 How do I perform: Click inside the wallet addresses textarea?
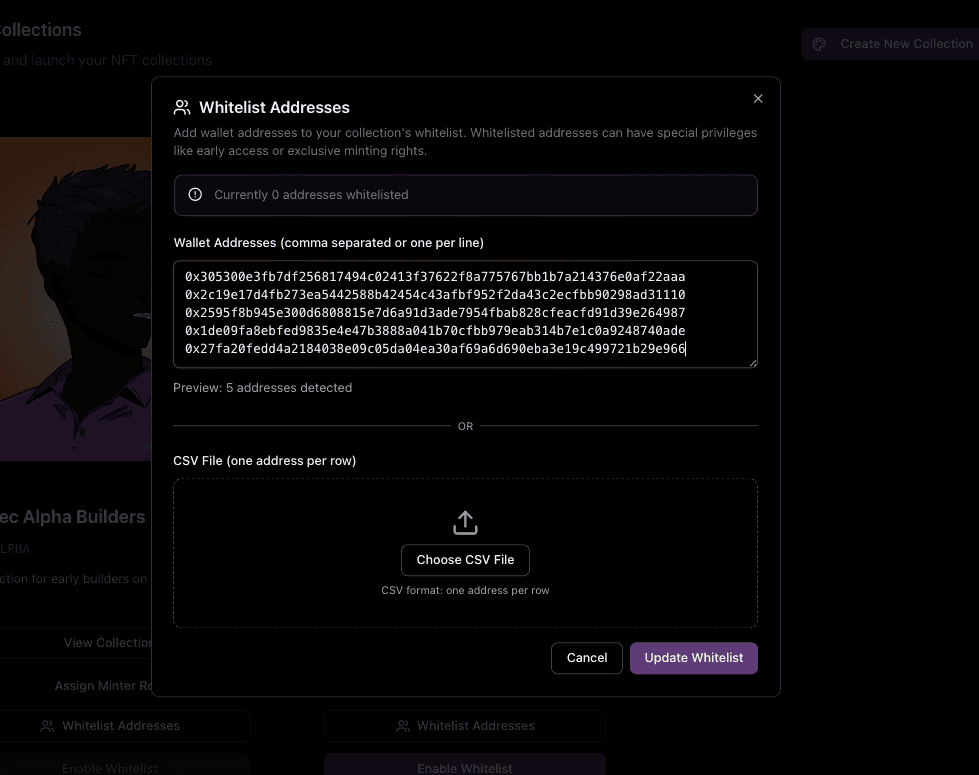[465, 312]
